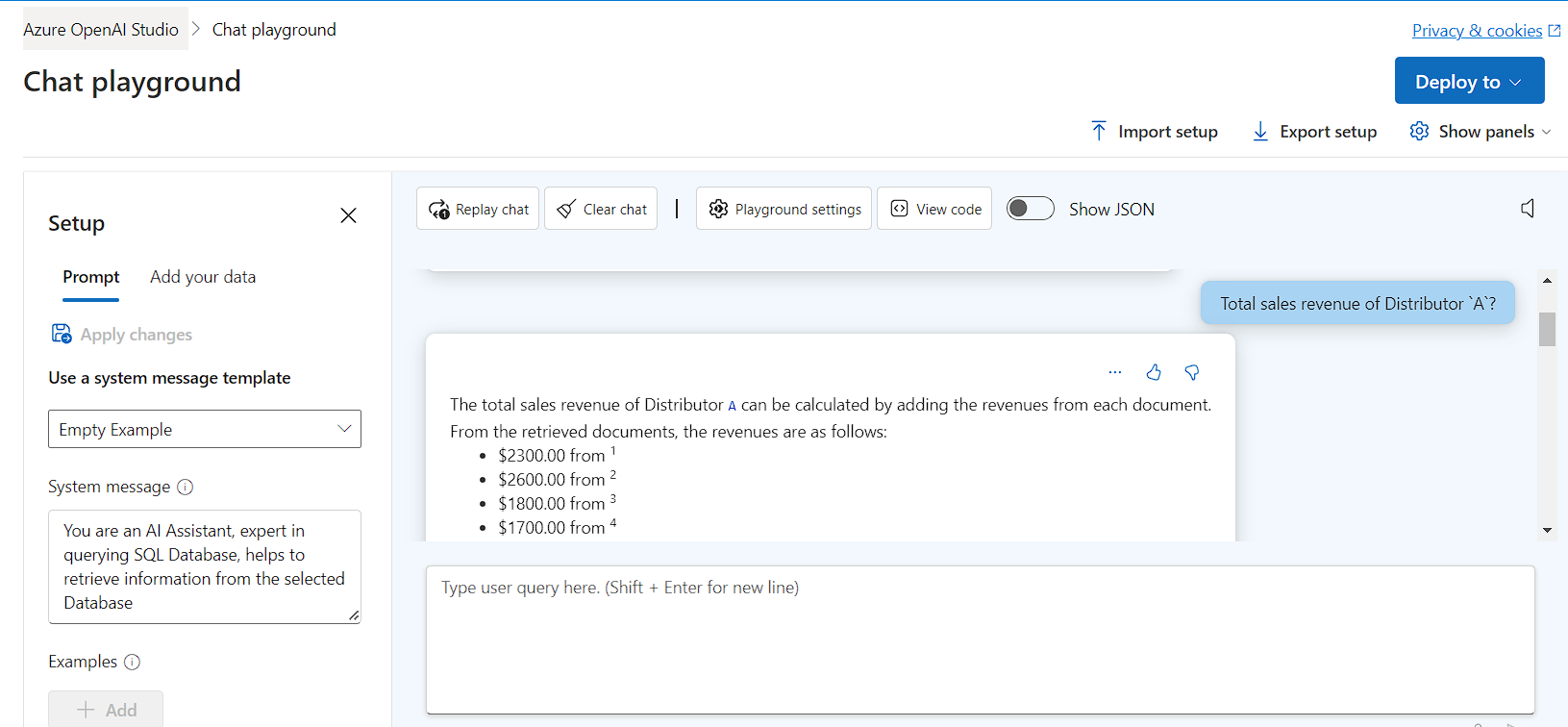Viewport: 1568px width, 727px height.
Task: Open citation 1 next to $2300.00
Action: point(613,451)
